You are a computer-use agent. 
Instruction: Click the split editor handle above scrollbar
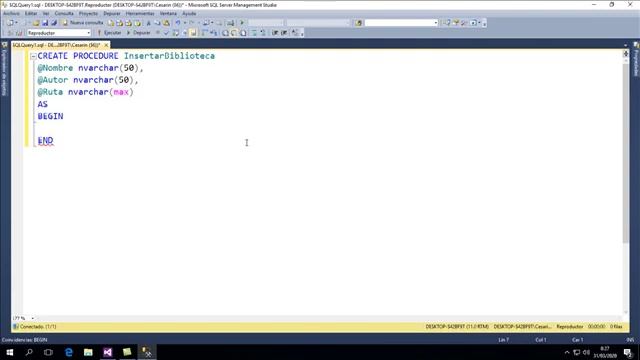625,53
